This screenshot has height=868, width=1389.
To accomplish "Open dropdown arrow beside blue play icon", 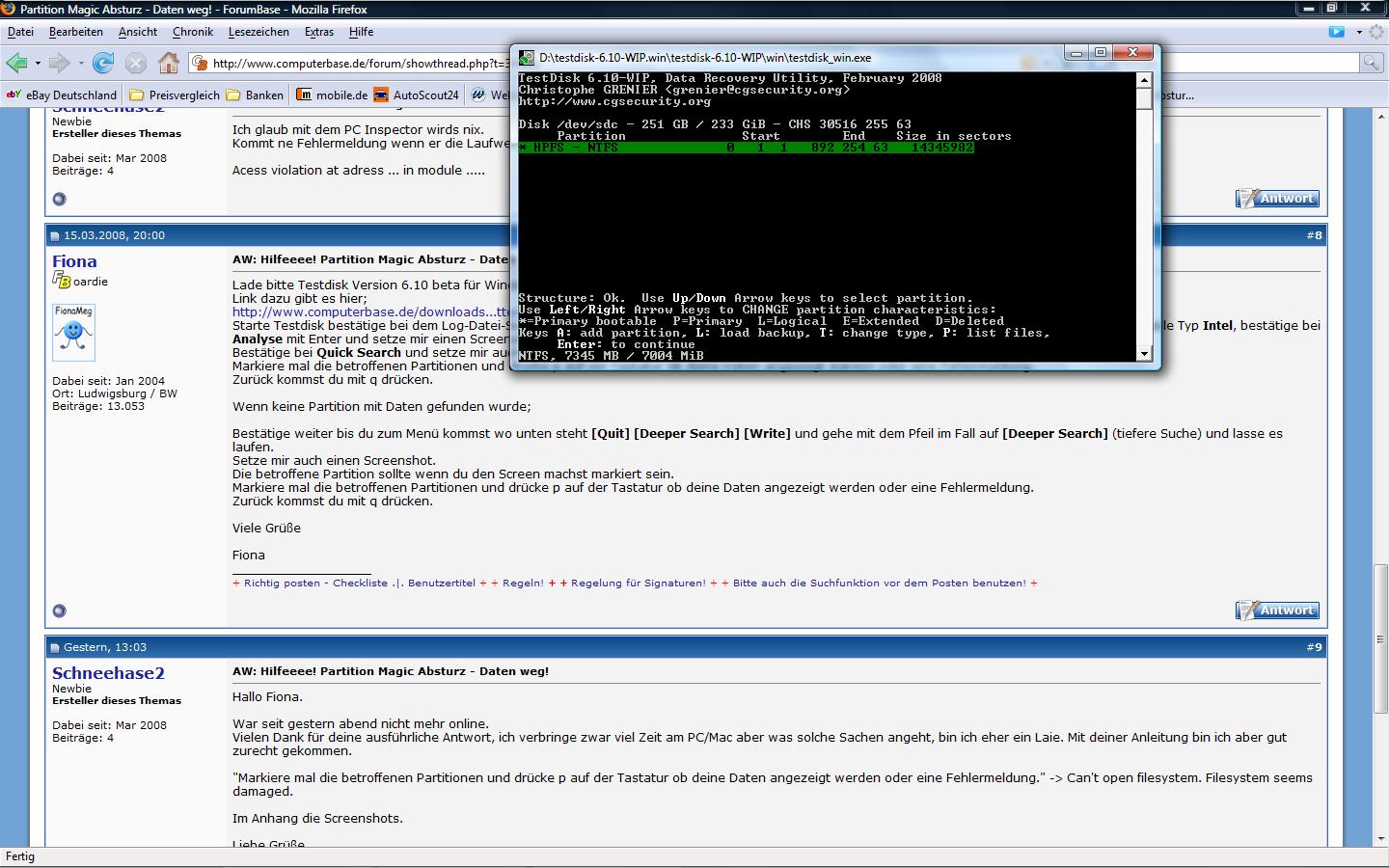I will point(1359,32).
